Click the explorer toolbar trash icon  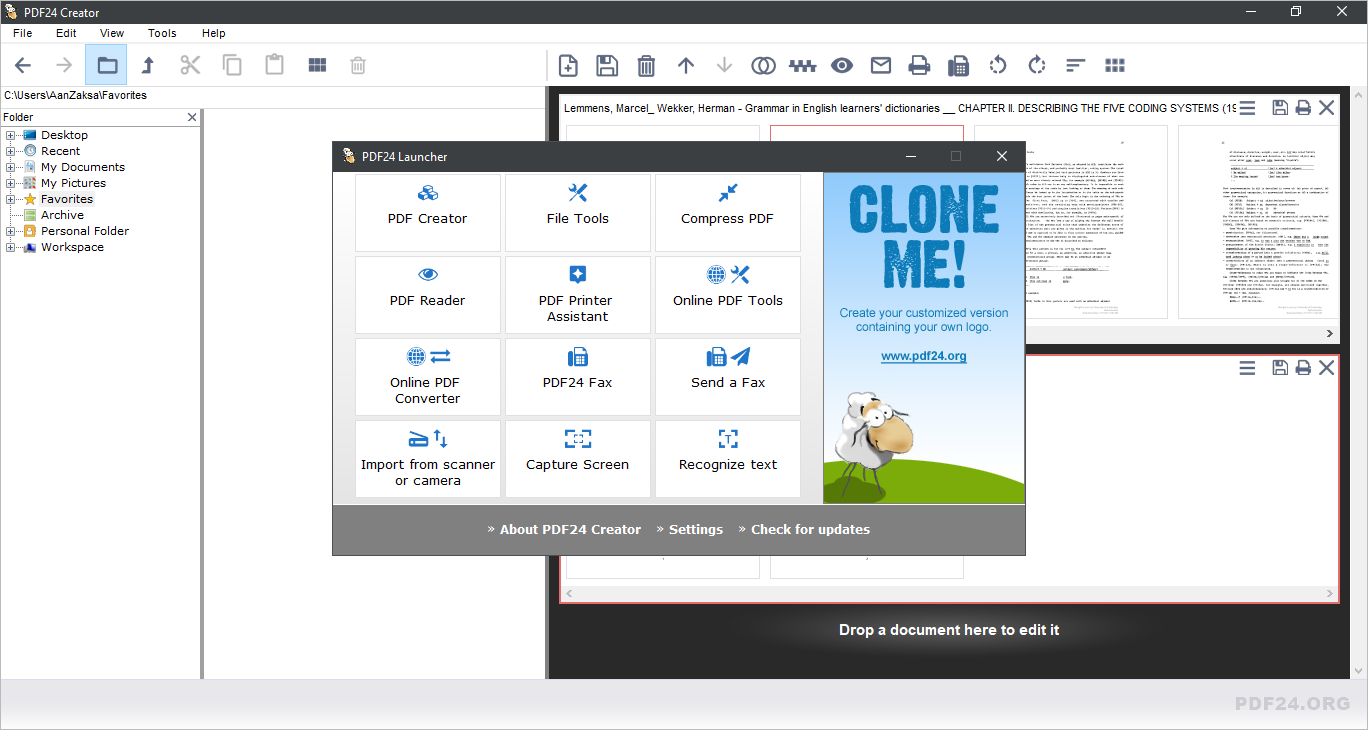tap(358, 66)
